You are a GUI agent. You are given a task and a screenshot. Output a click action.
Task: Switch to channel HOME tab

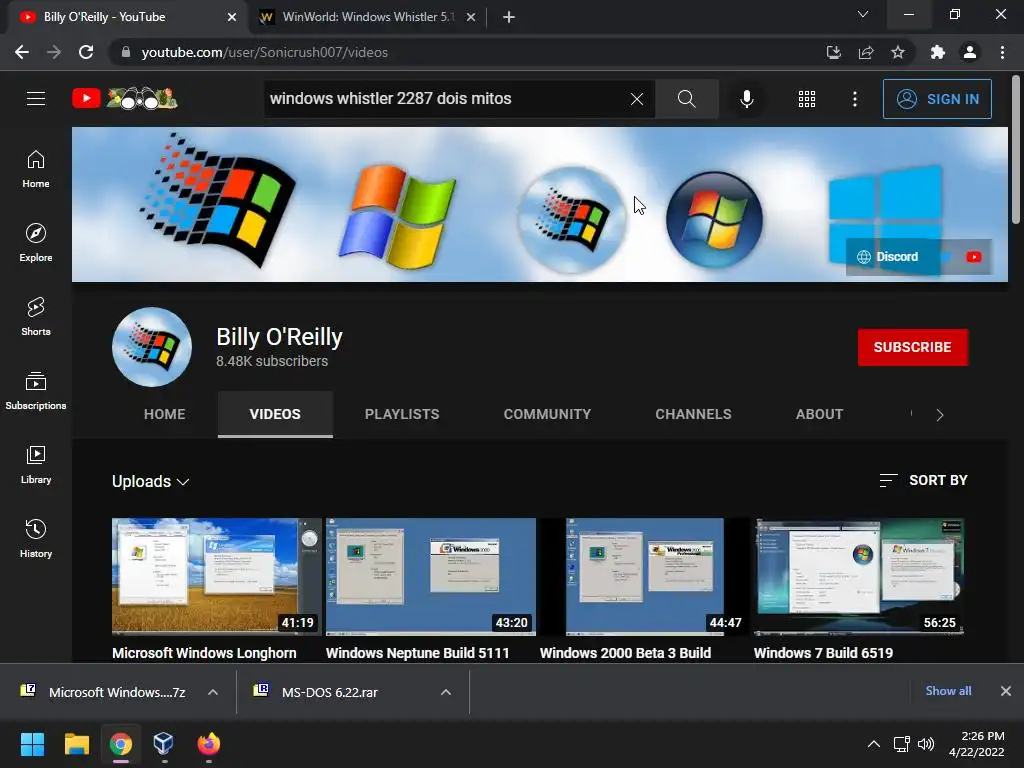[165, 414]
